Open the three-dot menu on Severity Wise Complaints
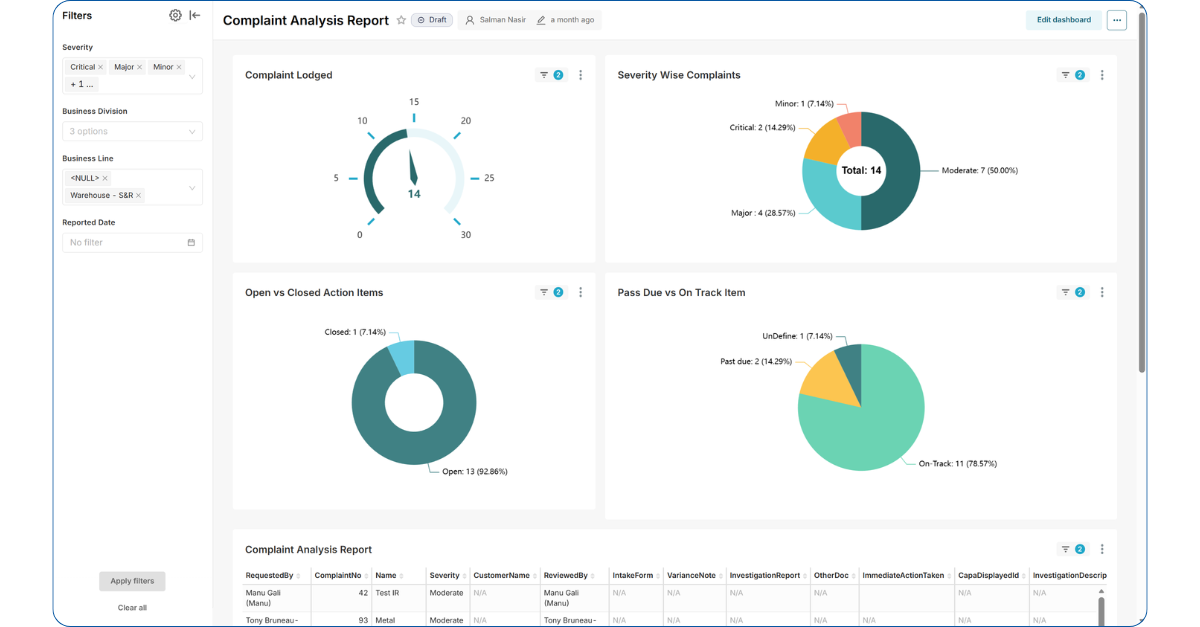Viewport: 1200px width, 627px height. click(1102, 74)
